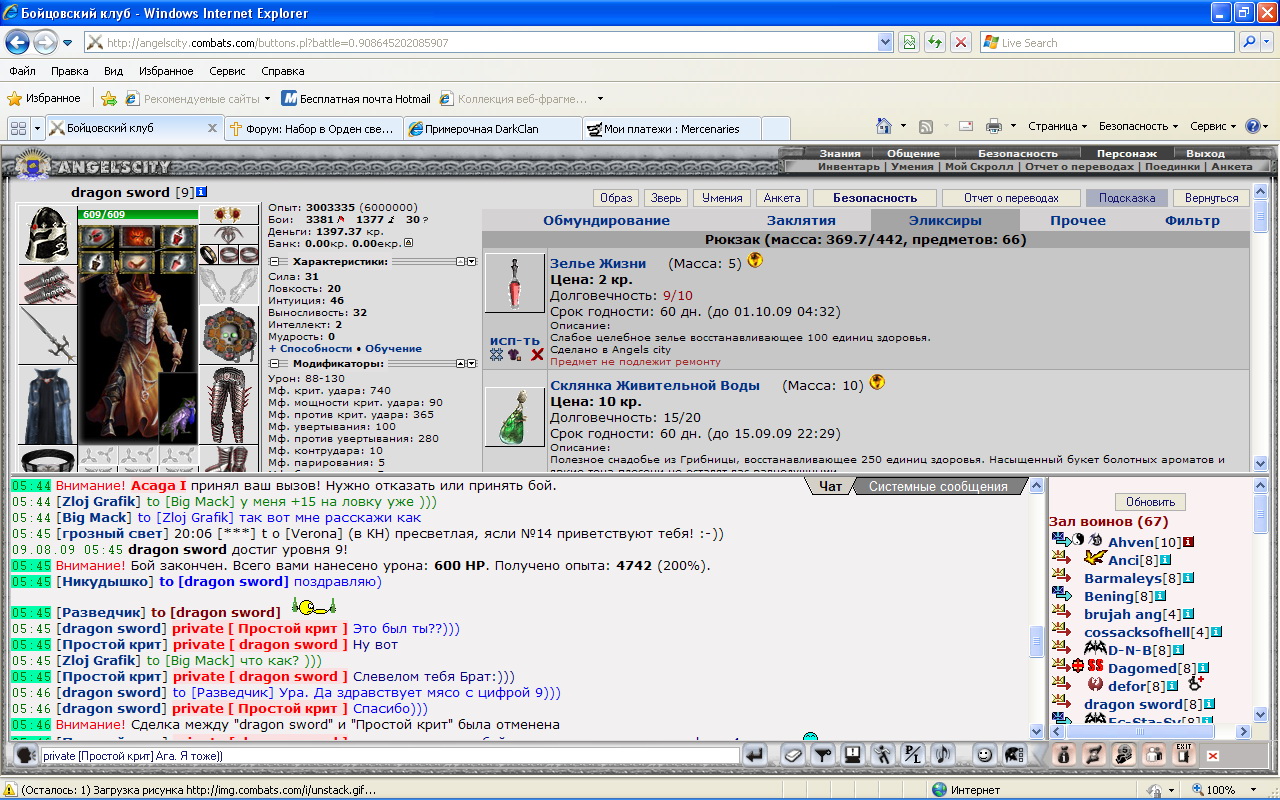Image resolution: width=1280 pixels, height=800 pixels.
Task: Click the Обновить button
Action: [x=1150, y=502]
